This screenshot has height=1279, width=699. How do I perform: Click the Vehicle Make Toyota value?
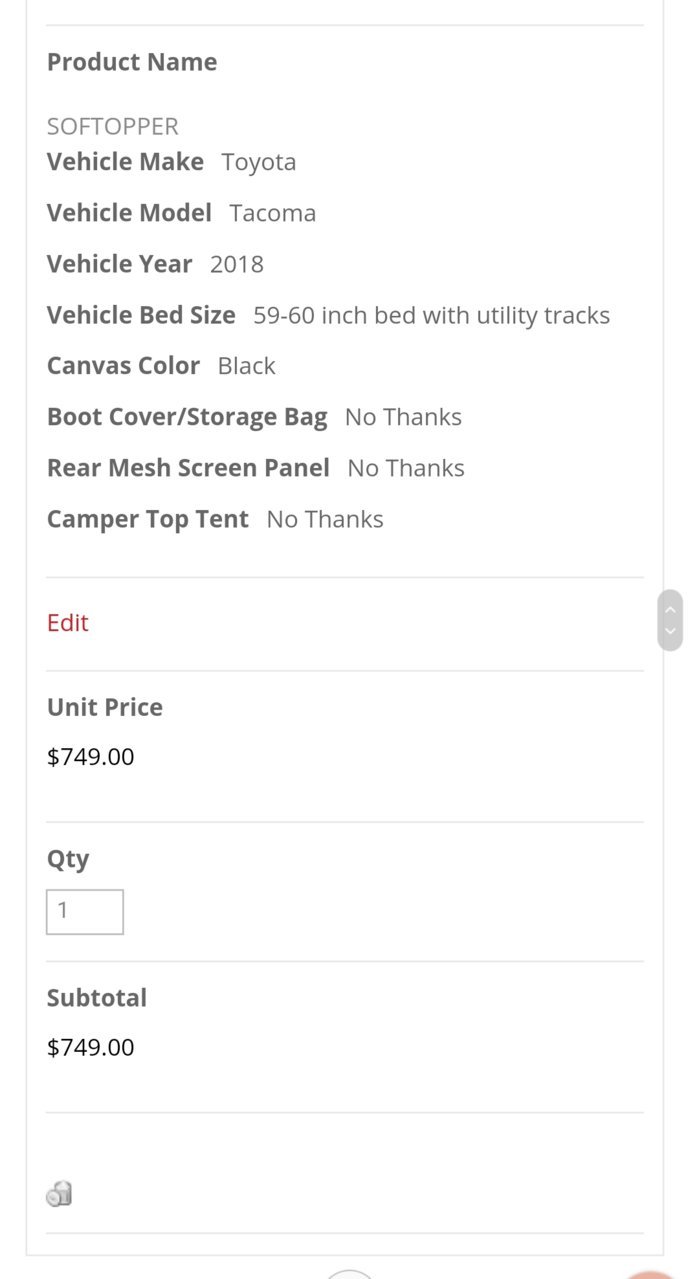tap(259, 162)
